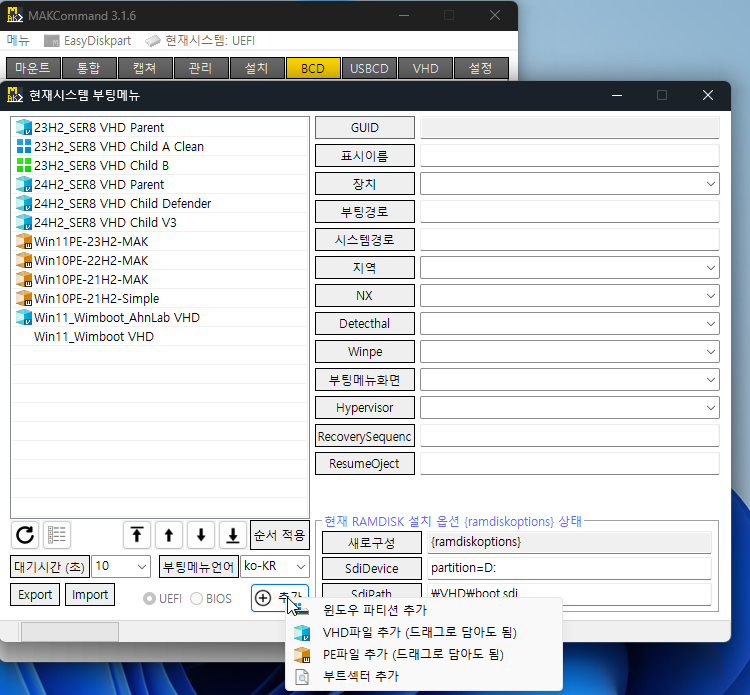Click the PE file icon in popup menu
The image size is (750, 695).
pos(302,654)
